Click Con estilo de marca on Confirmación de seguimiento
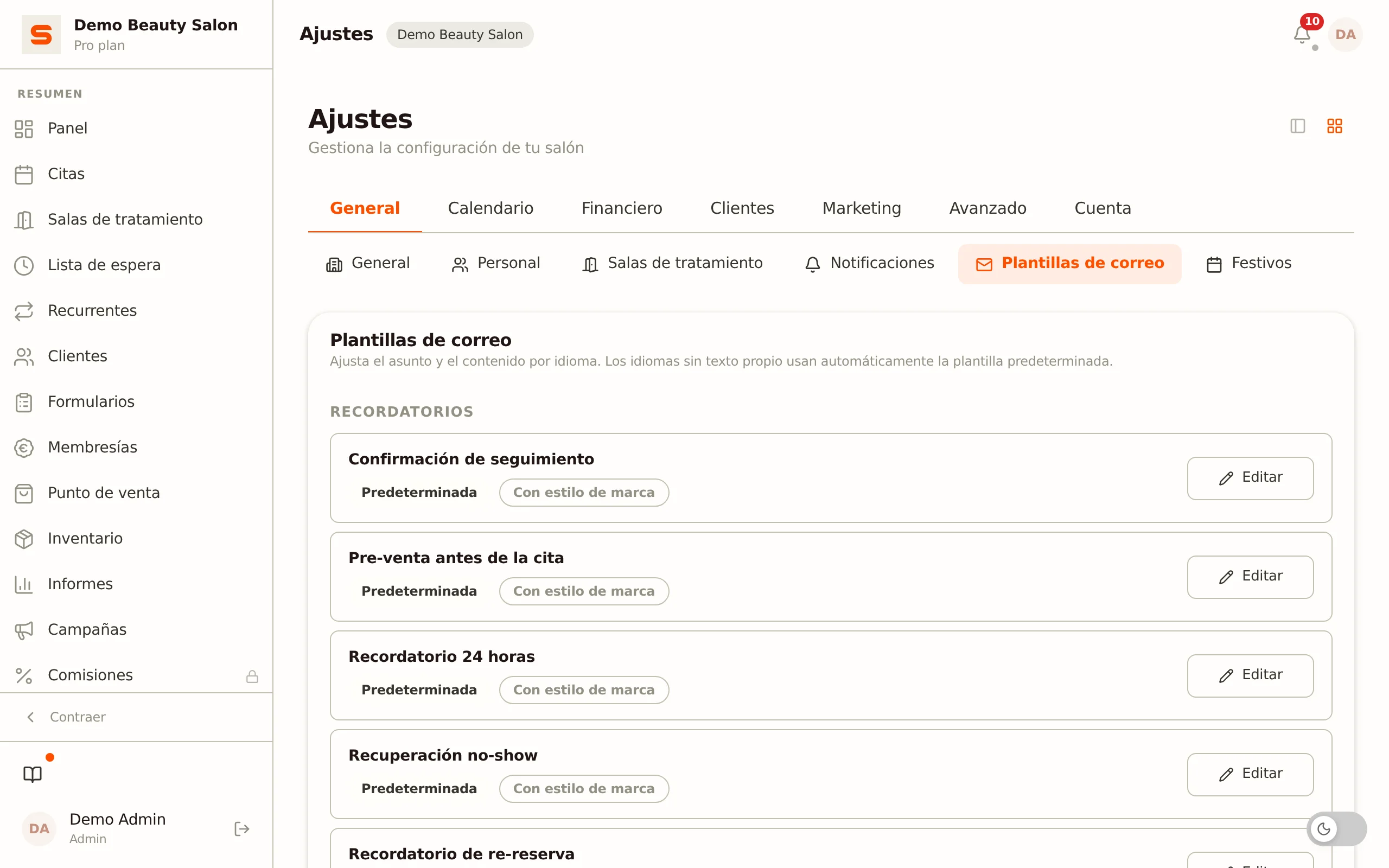This screenshot has height=868, width=1389. pyautogui.click(x=584, y=493)
